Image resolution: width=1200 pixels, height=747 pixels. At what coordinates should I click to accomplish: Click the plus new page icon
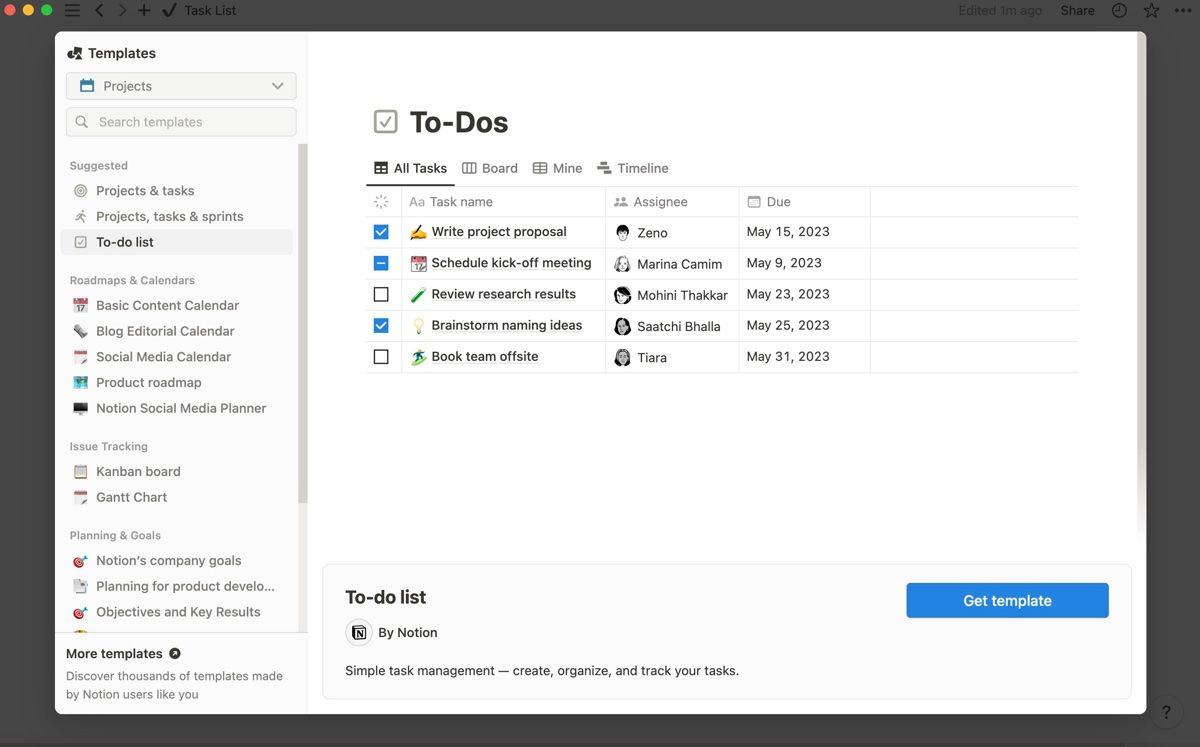tap(144, 11)
